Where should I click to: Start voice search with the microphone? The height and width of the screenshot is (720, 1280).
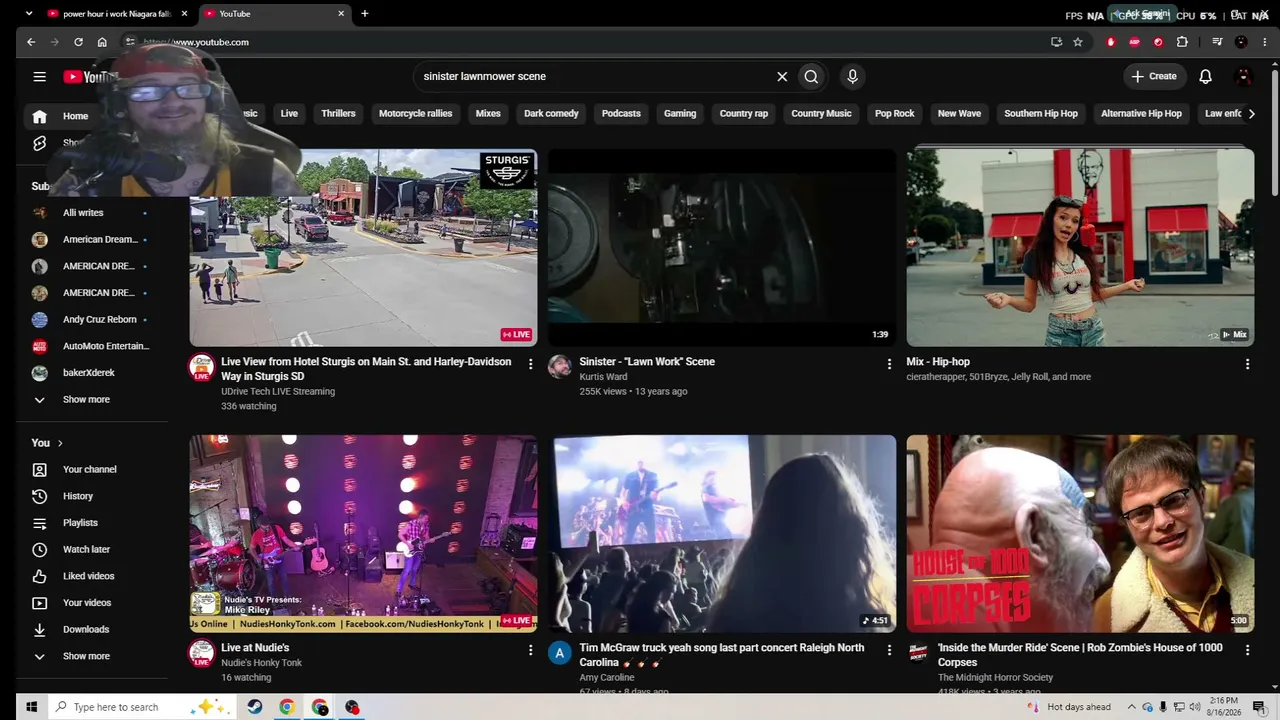coord(852,76)
